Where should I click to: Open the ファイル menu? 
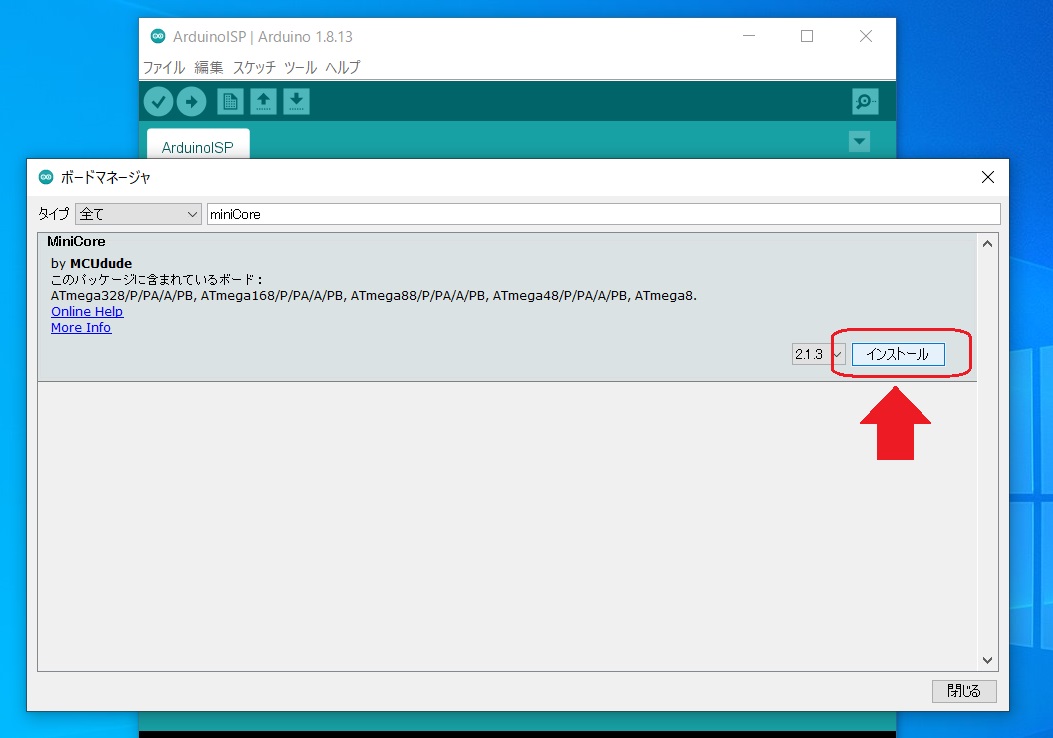coord(164,68)
